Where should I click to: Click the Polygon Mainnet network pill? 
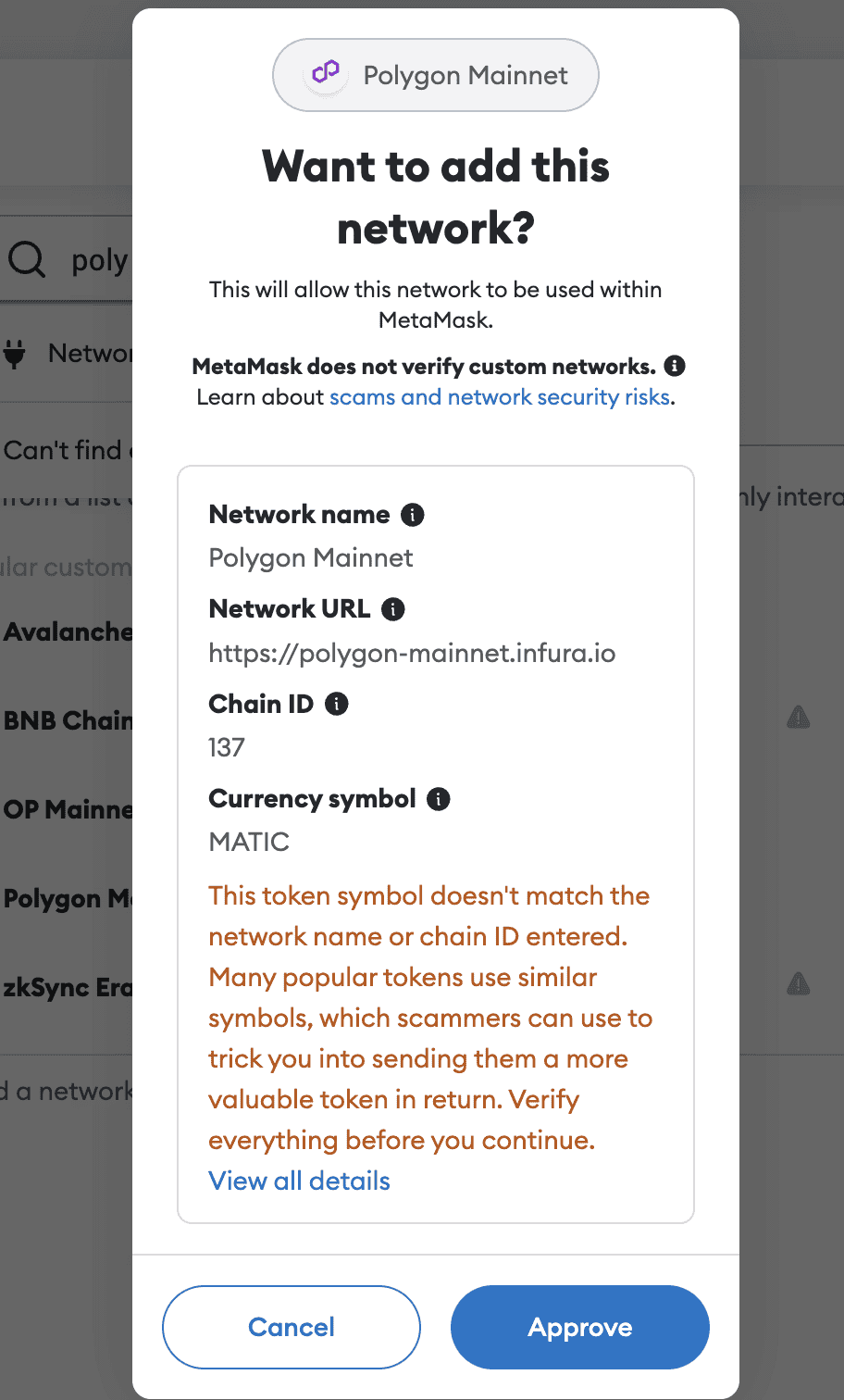point(436,75)
